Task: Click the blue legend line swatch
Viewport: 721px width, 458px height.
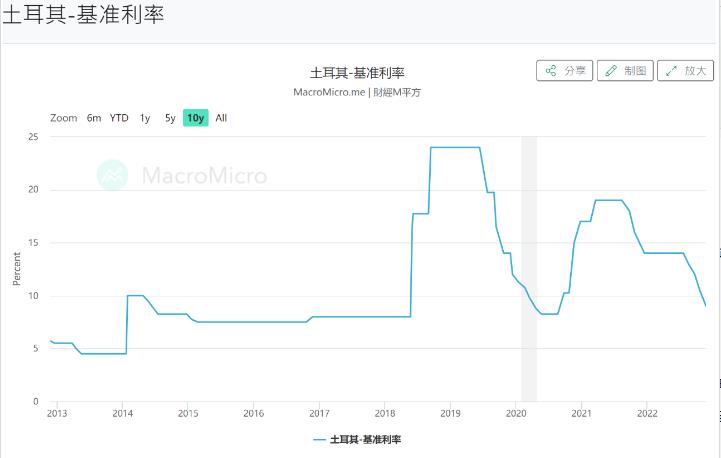Action: coord(320,440)
